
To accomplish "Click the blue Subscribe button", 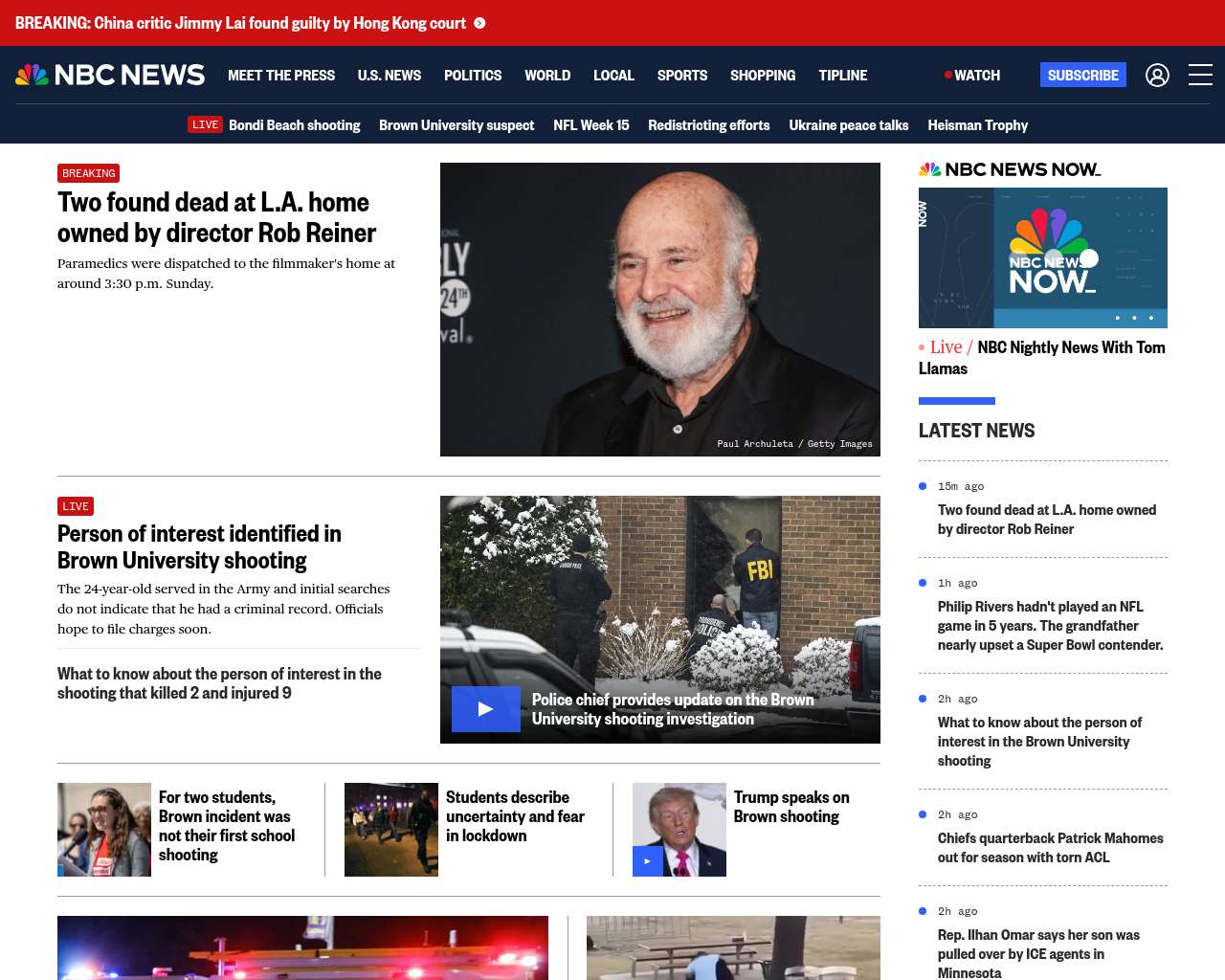I will click(1083, 75).
